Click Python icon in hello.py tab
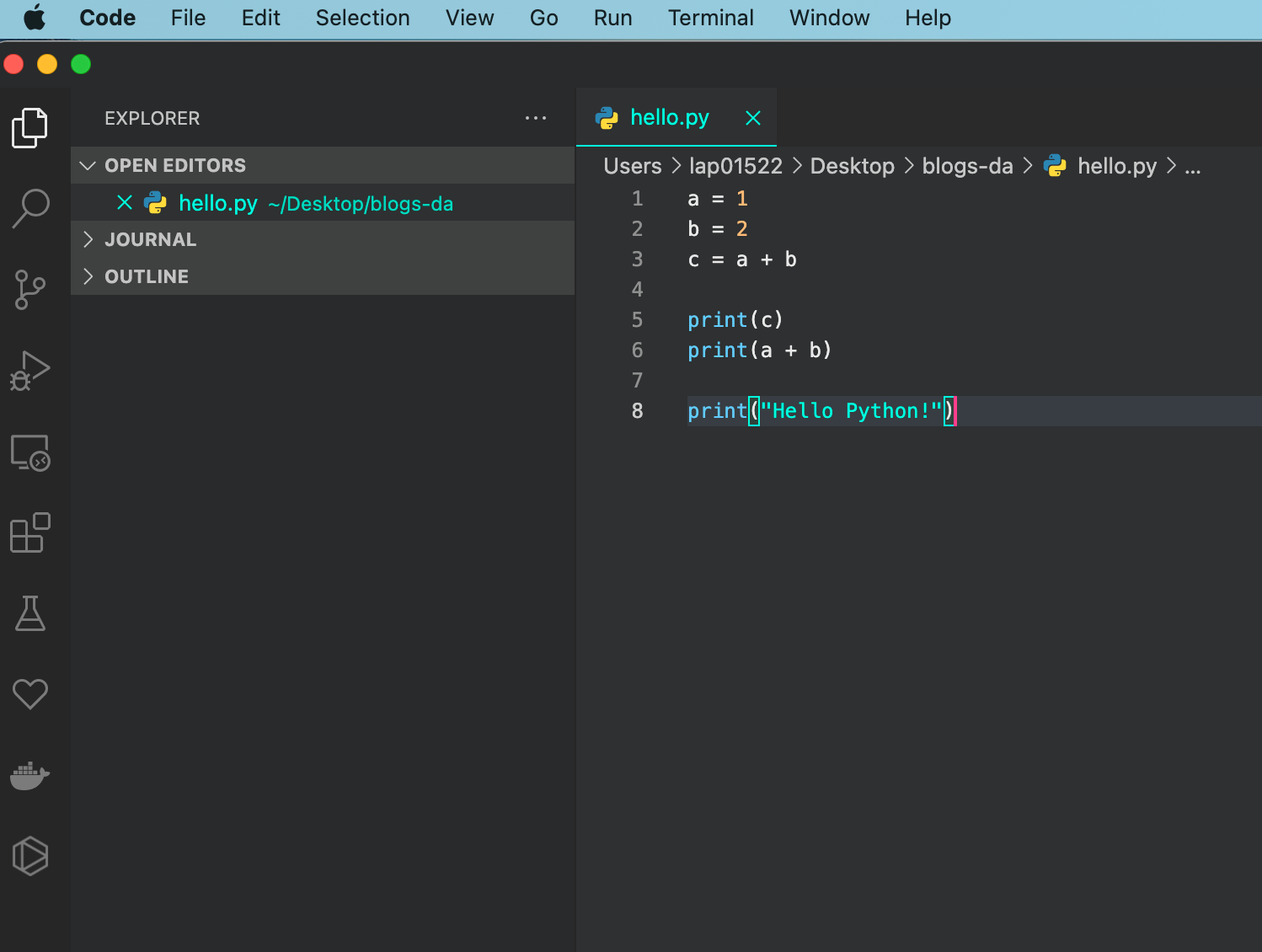 point(607,118)
